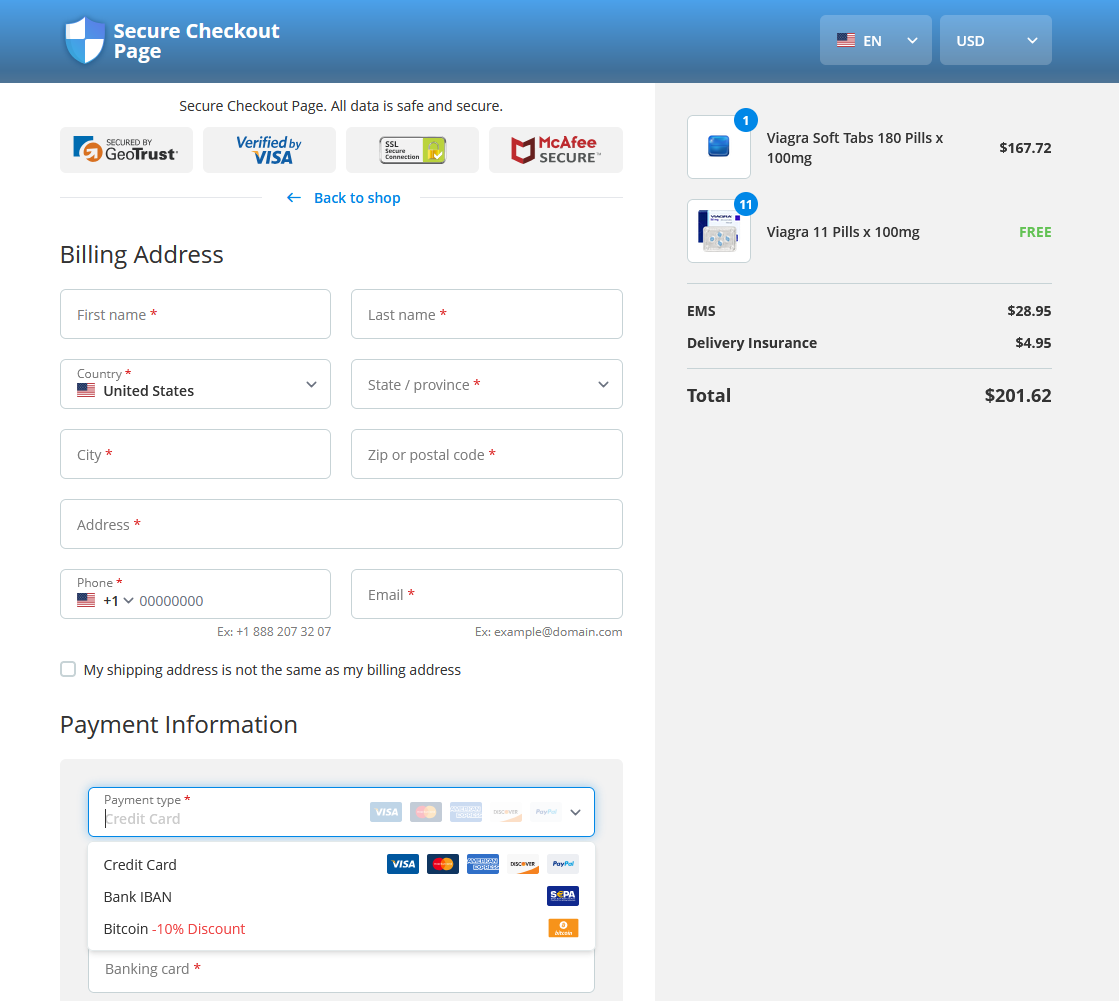
Task: Click the faded Mastercard logo in the Payment type field
Action: tap(425, 812)
